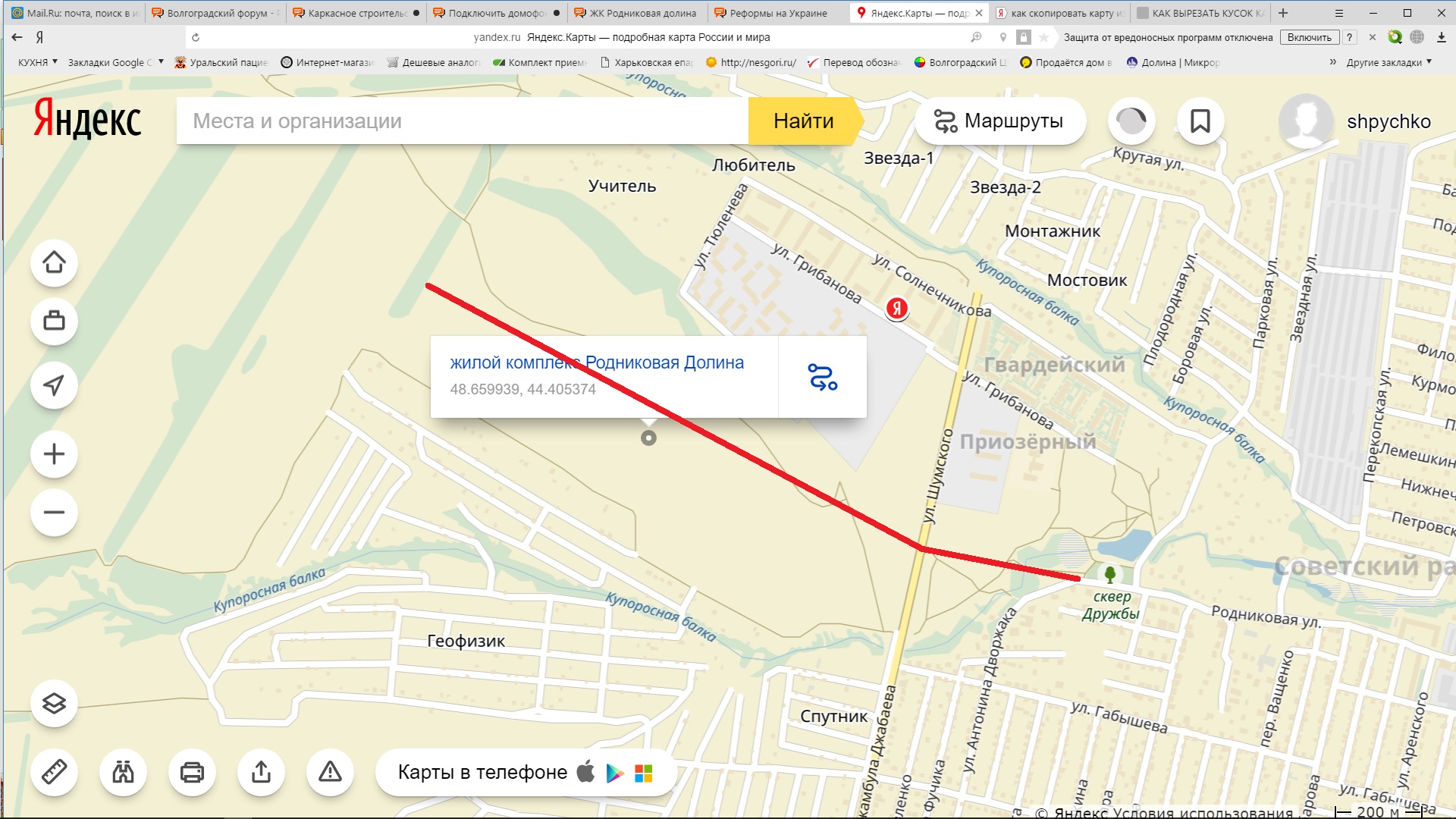This screenshot has height=819, width=1456.
Task: Open saved bookmarks button on map
Action: pyautogui.click(x=1200, y=121)
